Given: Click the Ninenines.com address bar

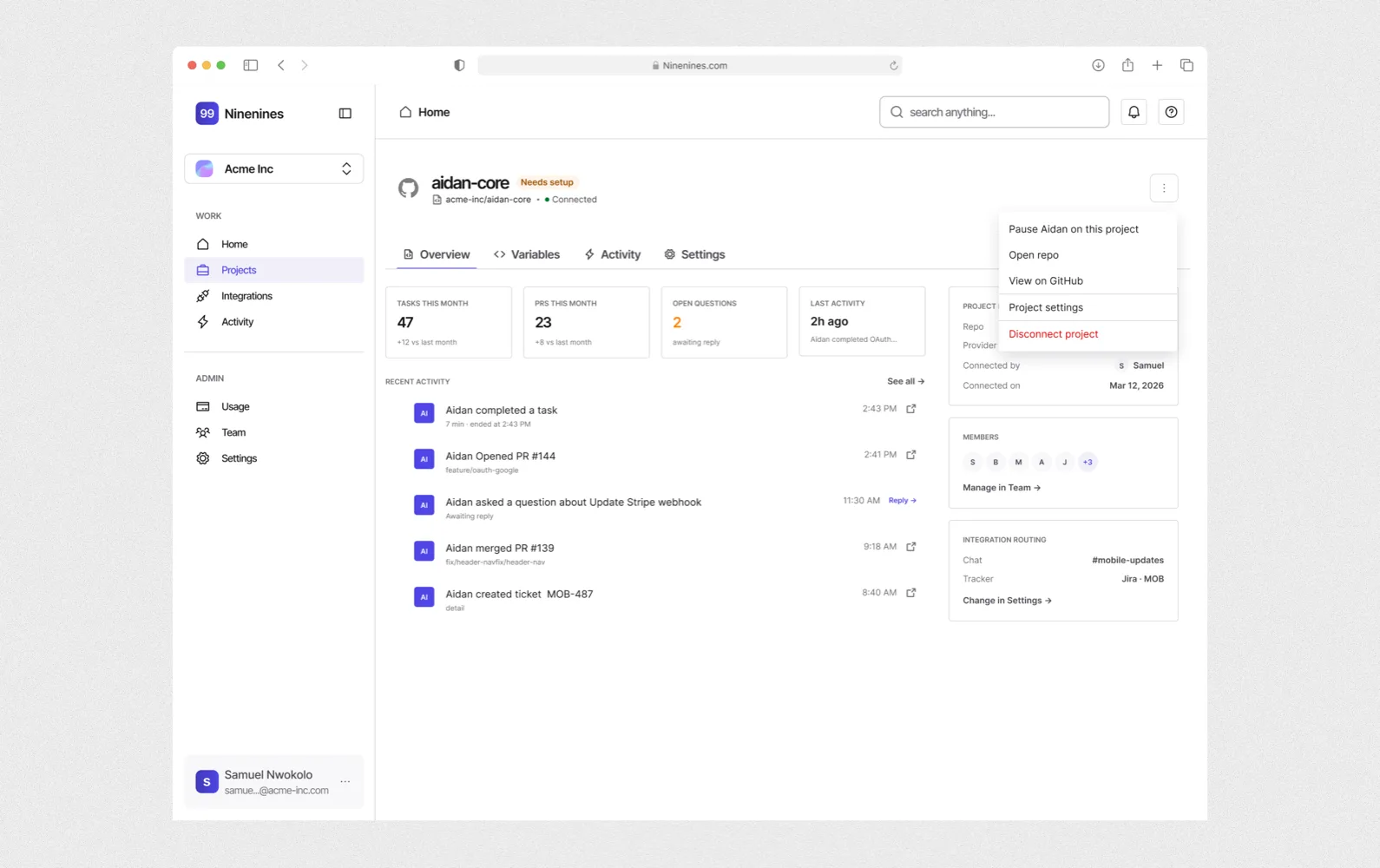Looking at the screenshot, I should [690, 65].
